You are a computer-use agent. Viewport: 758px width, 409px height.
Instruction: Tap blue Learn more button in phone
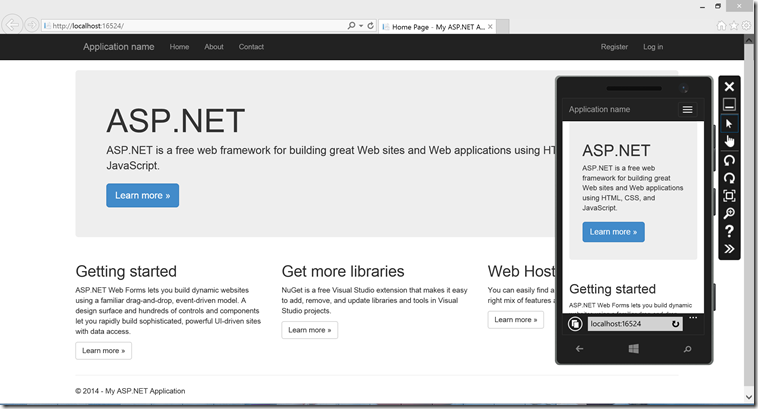(x=613, y=232)
